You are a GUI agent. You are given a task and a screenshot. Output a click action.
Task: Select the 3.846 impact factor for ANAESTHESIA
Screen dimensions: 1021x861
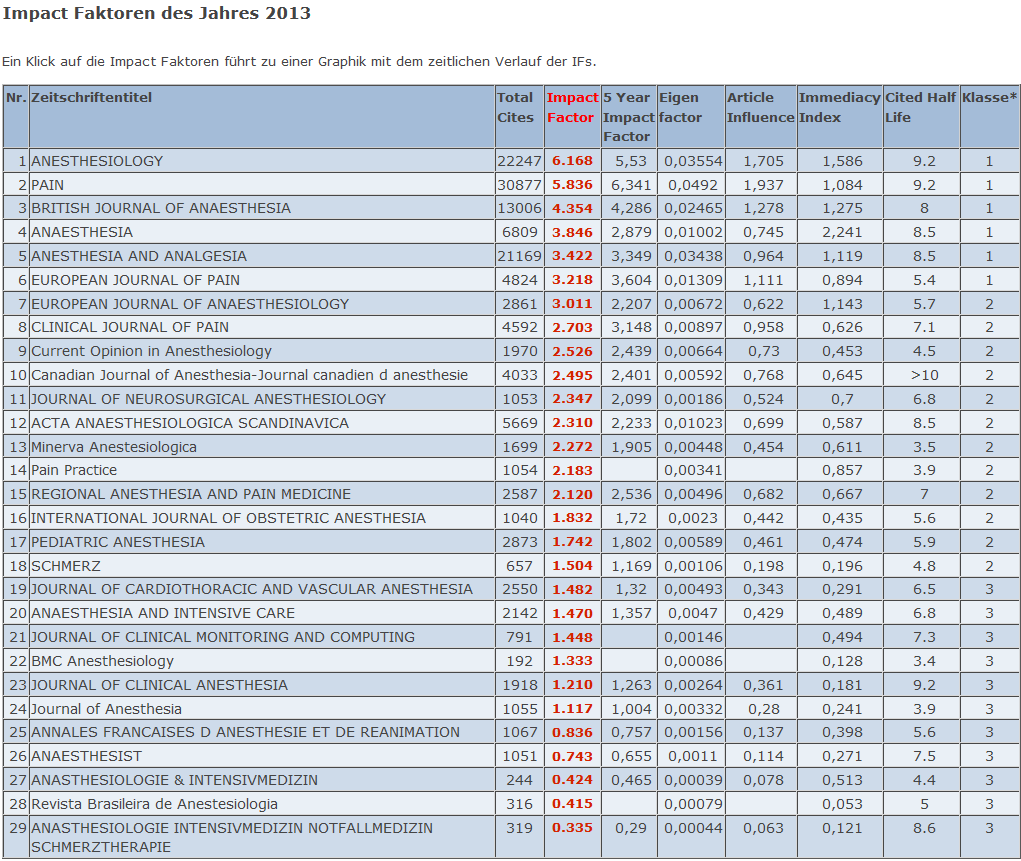572,232
